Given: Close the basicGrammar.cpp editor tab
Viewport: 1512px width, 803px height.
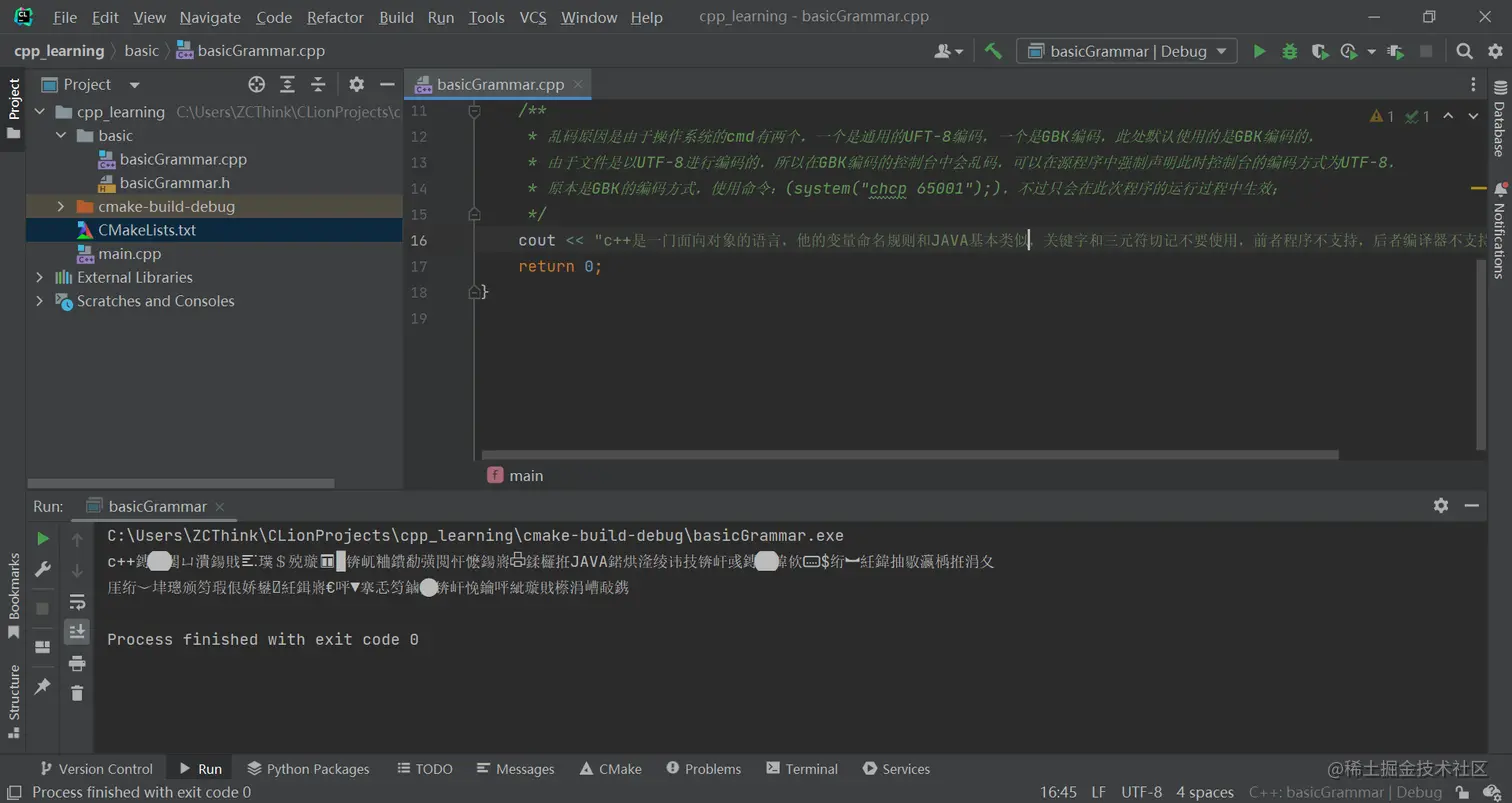Looking at the screenshot, I should [x=578, y=85].
